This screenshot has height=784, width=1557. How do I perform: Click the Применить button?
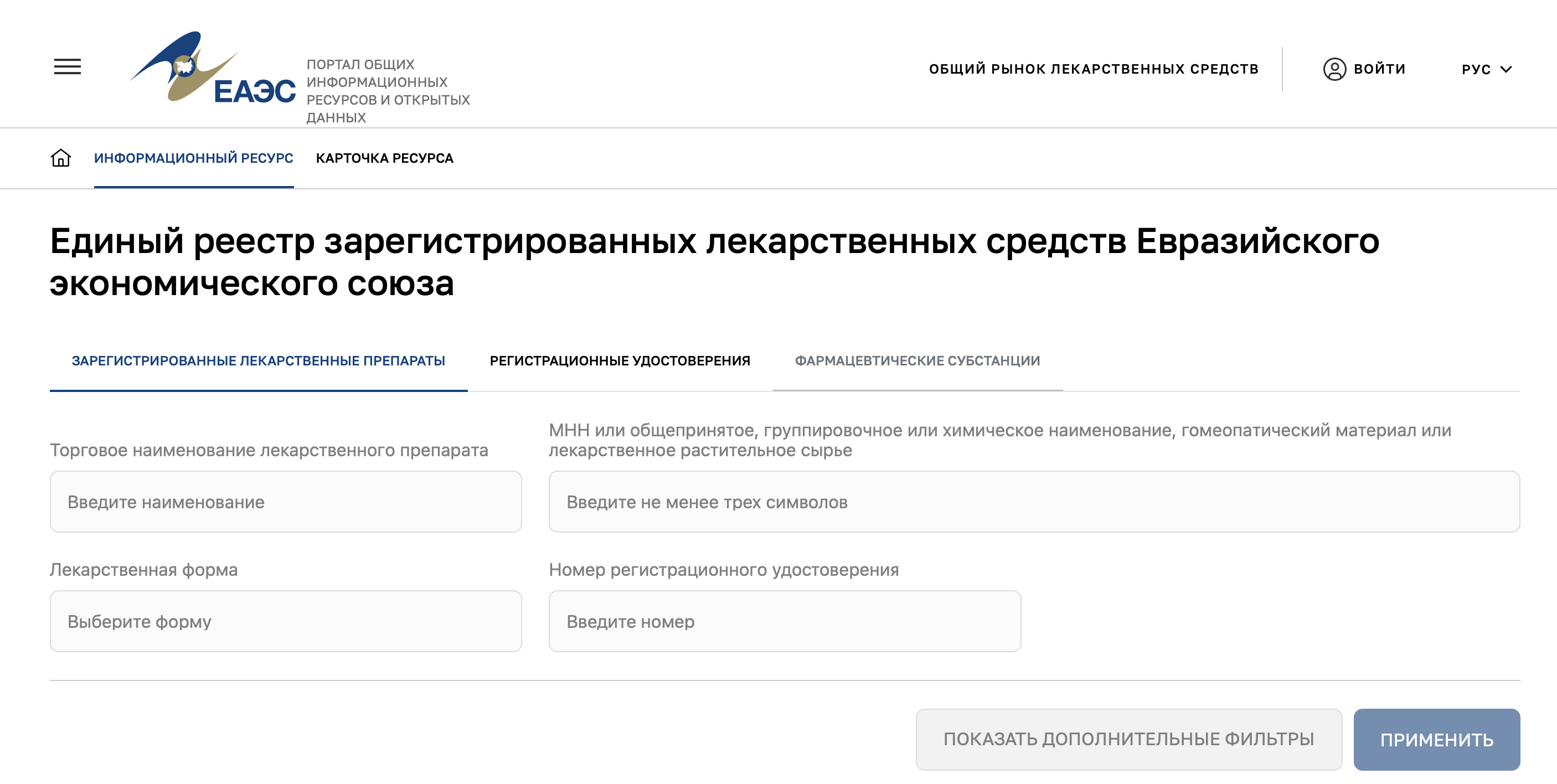click(1436, 739)
